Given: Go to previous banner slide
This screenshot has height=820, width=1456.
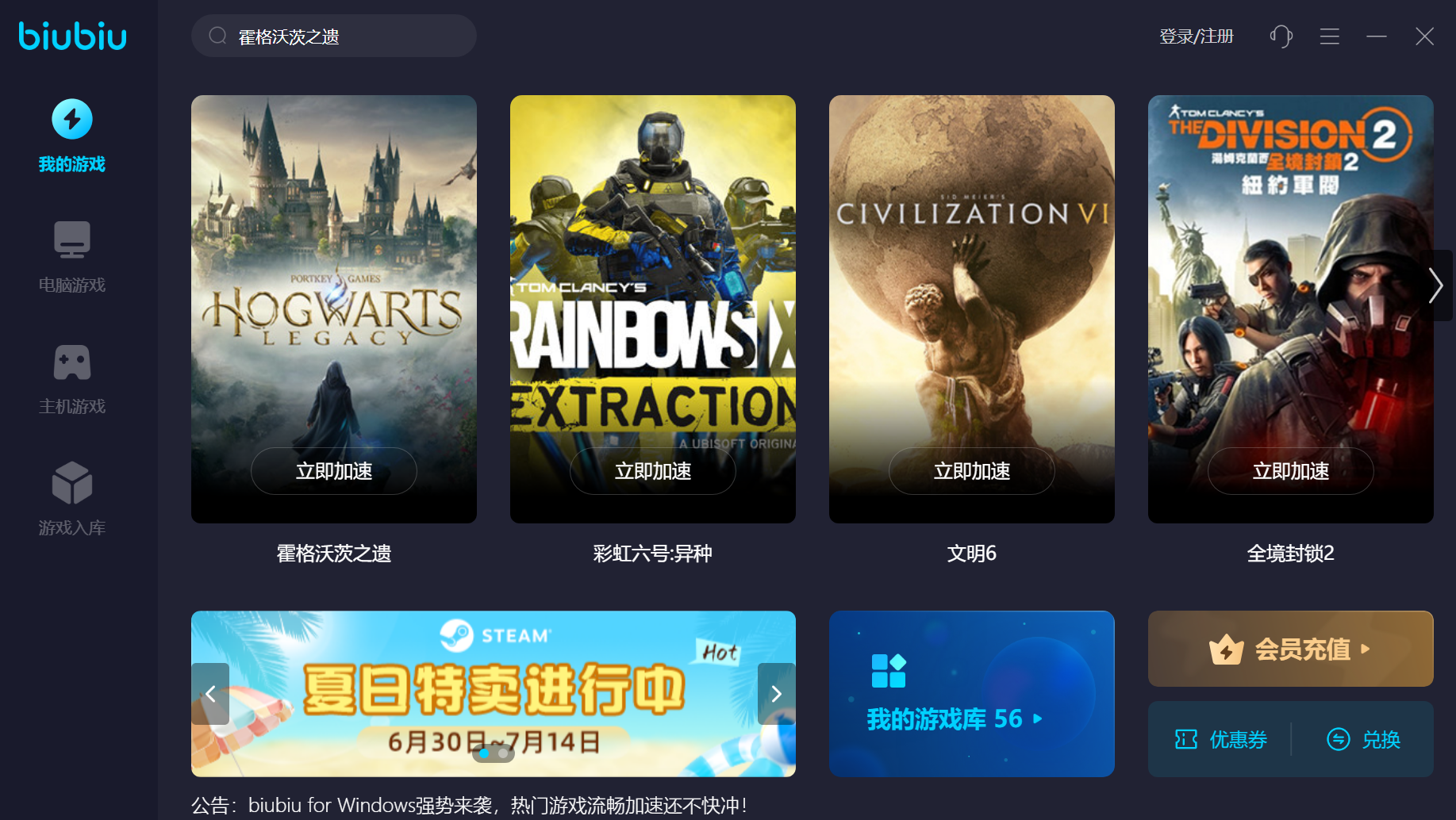Looking at the screenshot, I should (210, 694).
